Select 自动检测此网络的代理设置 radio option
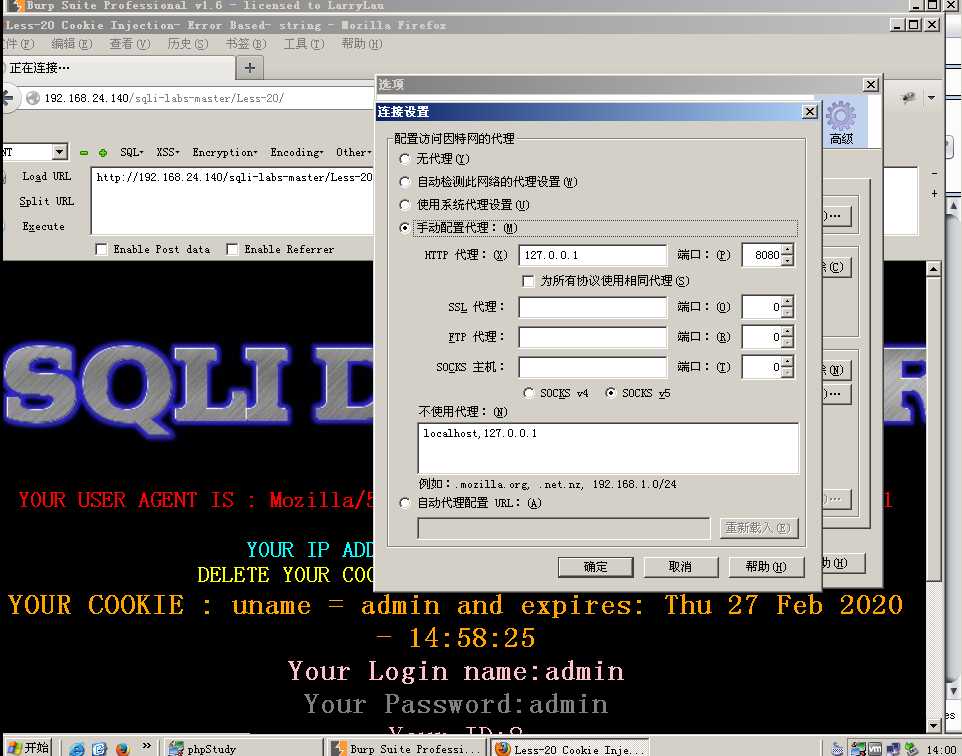This screenshot has height=756, width=962. click(404, 182)
